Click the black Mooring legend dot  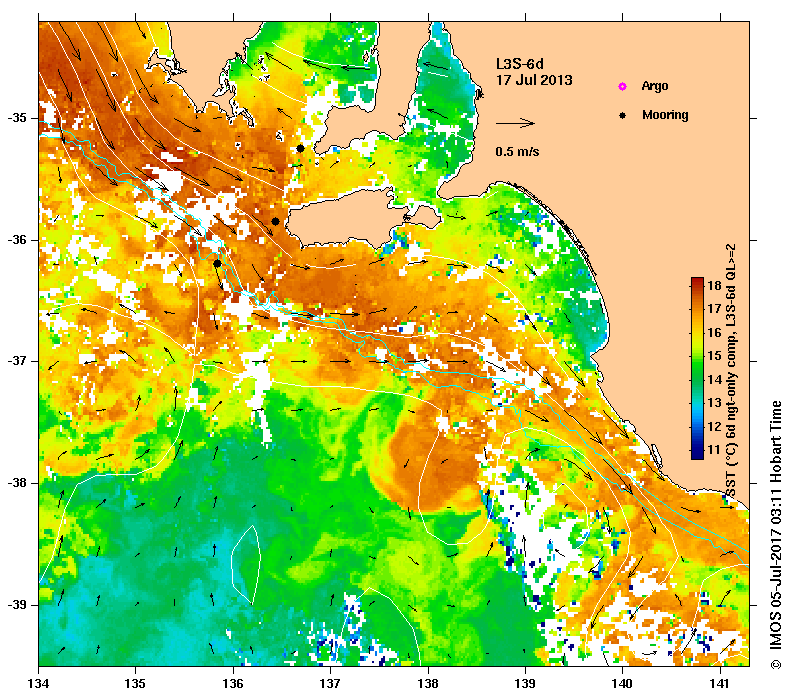tap(623, 115)
